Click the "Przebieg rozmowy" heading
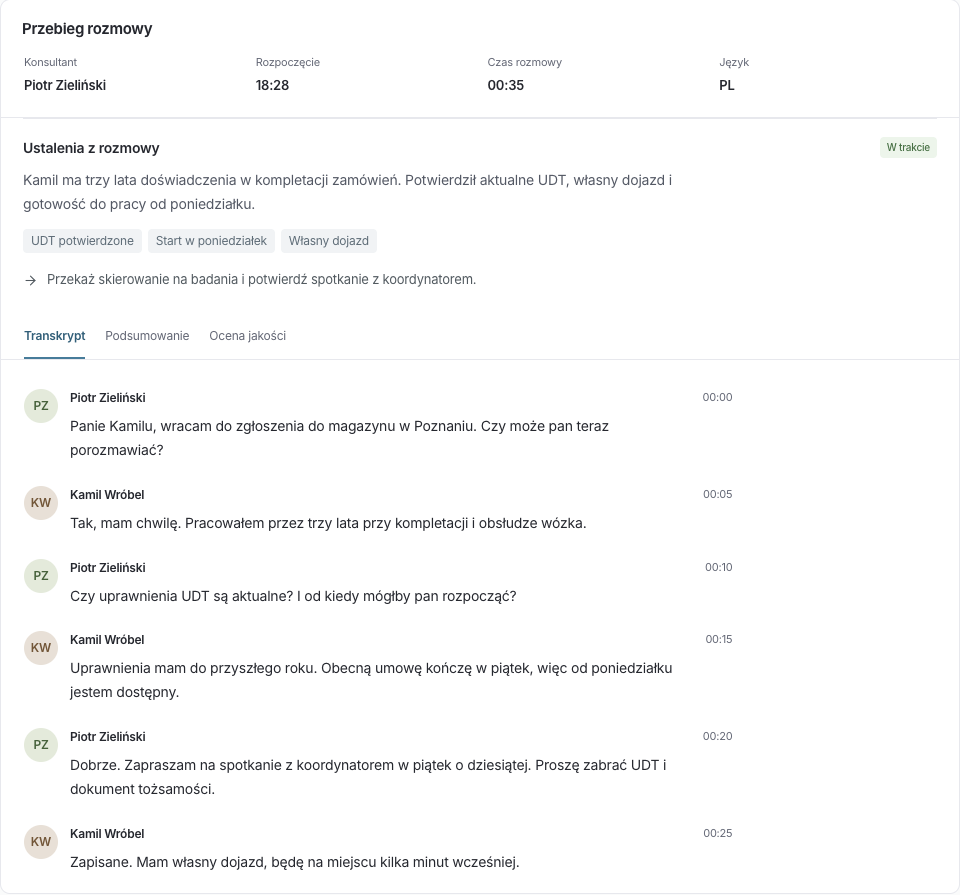Screen dimensions: 960x895 (87, 29)
